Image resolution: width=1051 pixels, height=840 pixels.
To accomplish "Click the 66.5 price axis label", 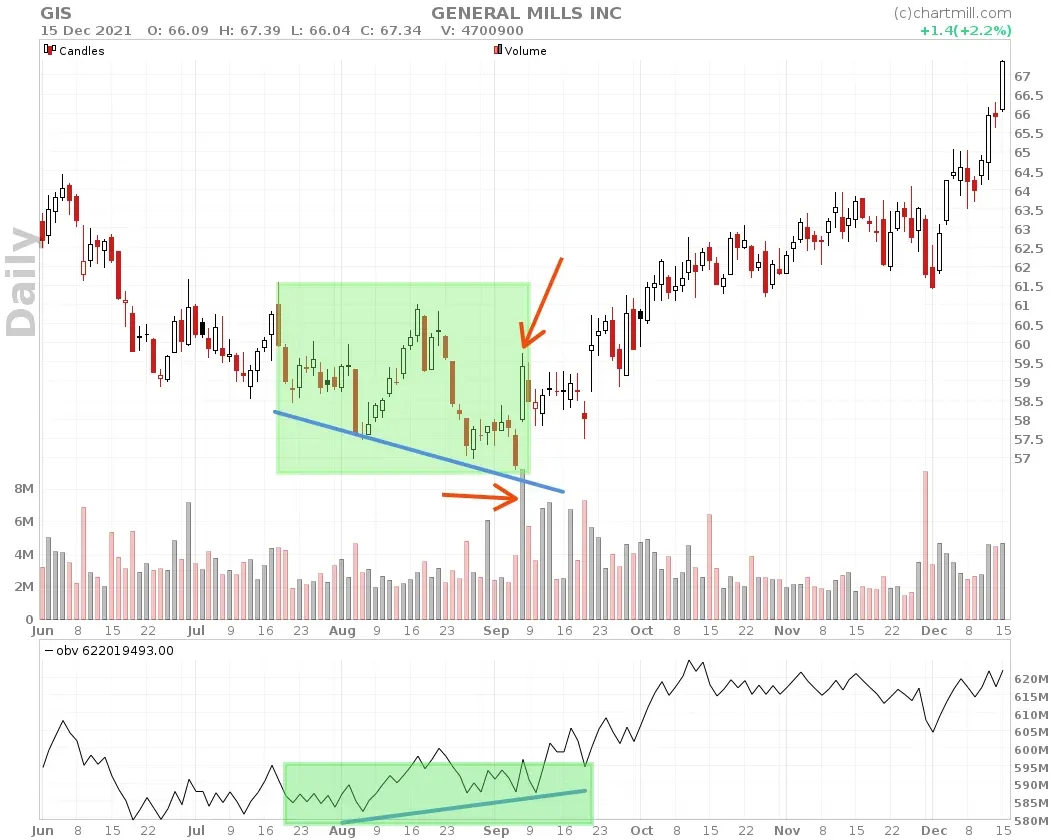I will tap(1029, 95).
